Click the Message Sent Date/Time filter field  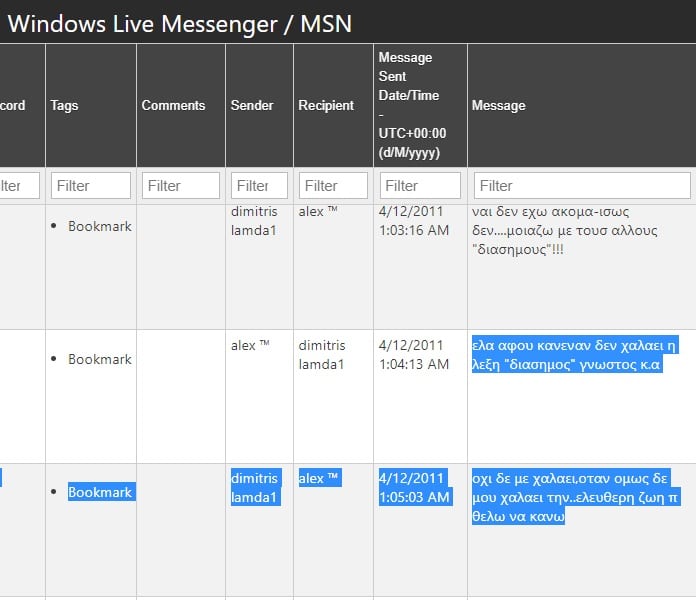point(420,186)
